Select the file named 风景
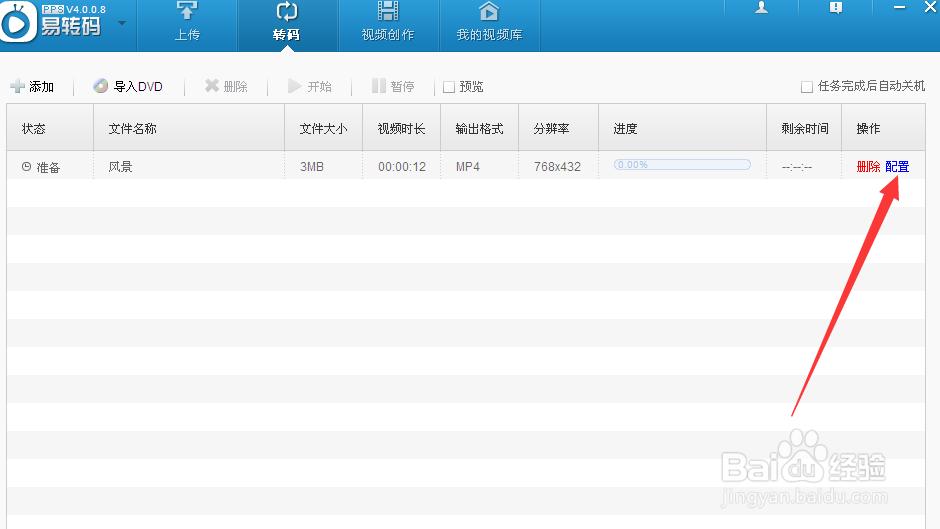Viewport: 940px width, 529px height. click(x=120, y=167)
